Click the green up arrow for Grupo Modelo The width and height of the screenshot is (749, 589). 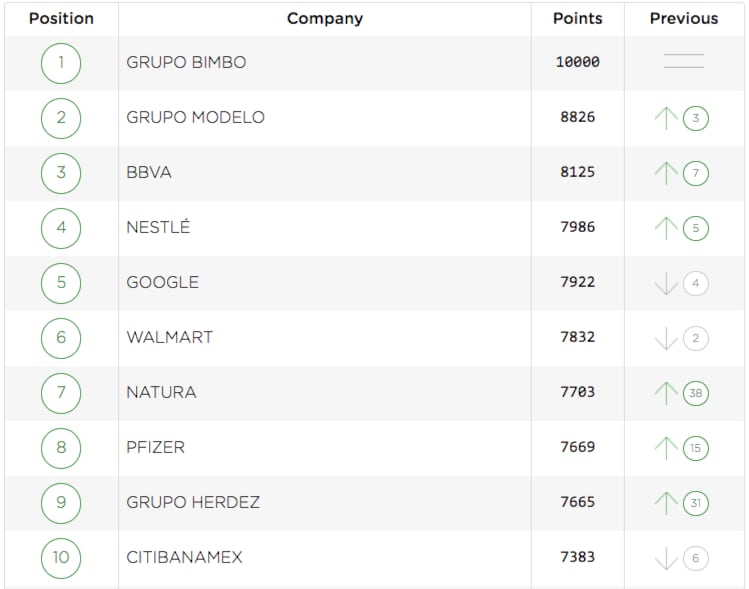pyautogui.click(x=666, y=118)
